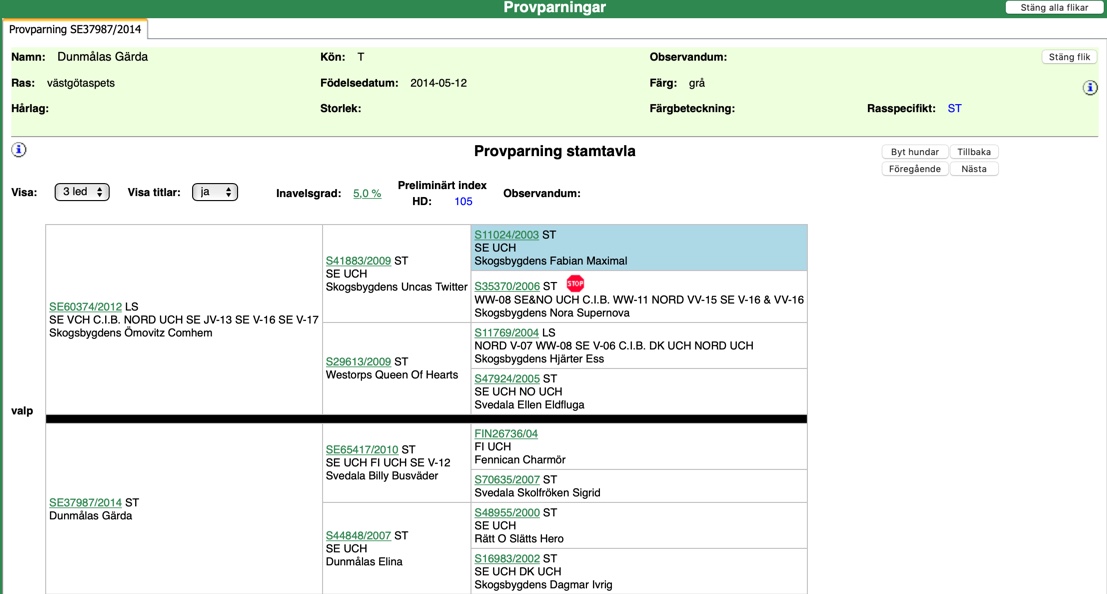Click the name Skogsbygdens Ömovitz Comhem

131,333
